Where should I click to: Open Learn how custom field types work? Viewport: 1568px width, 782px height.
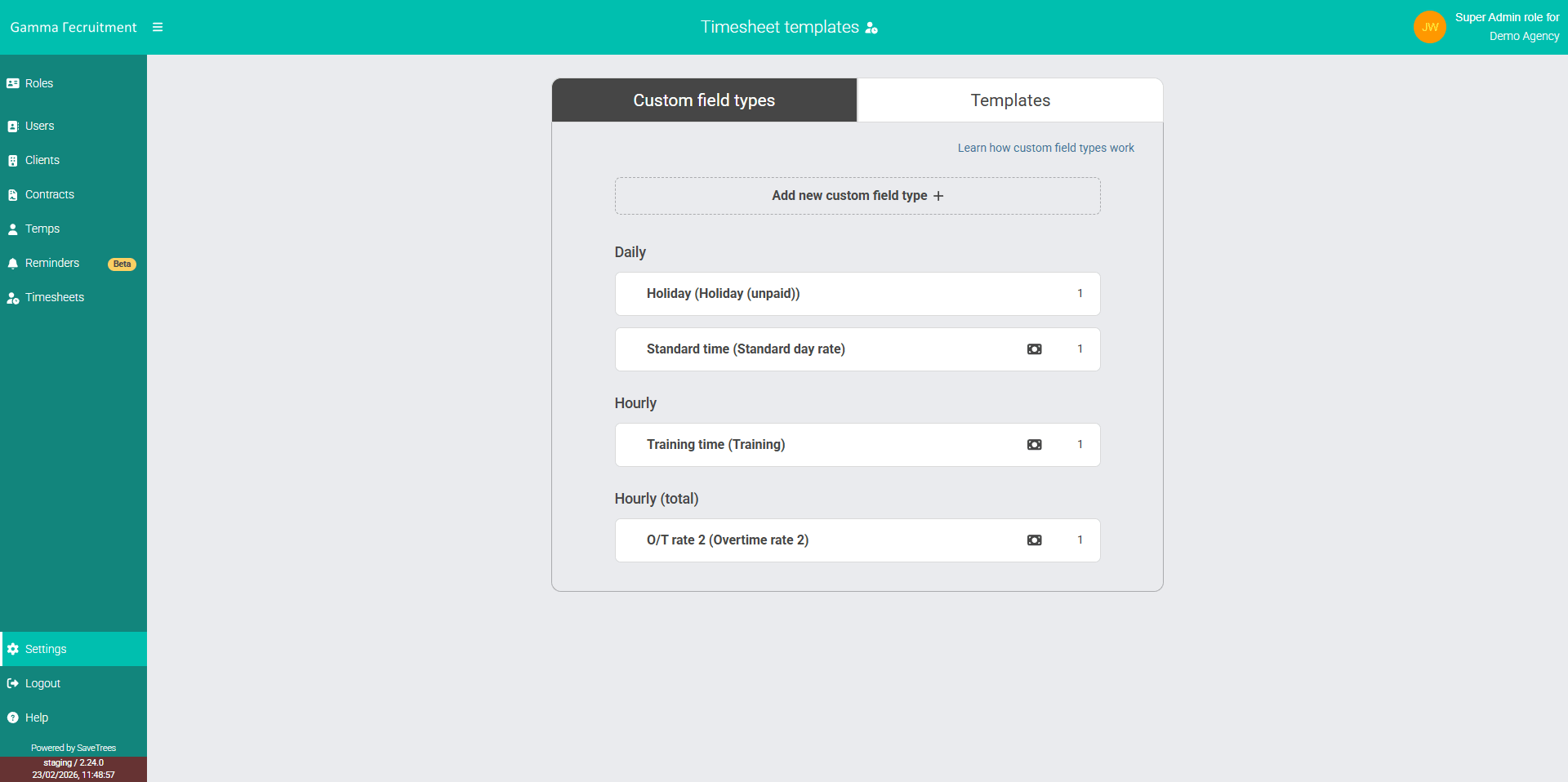[x=1045, y=148]
